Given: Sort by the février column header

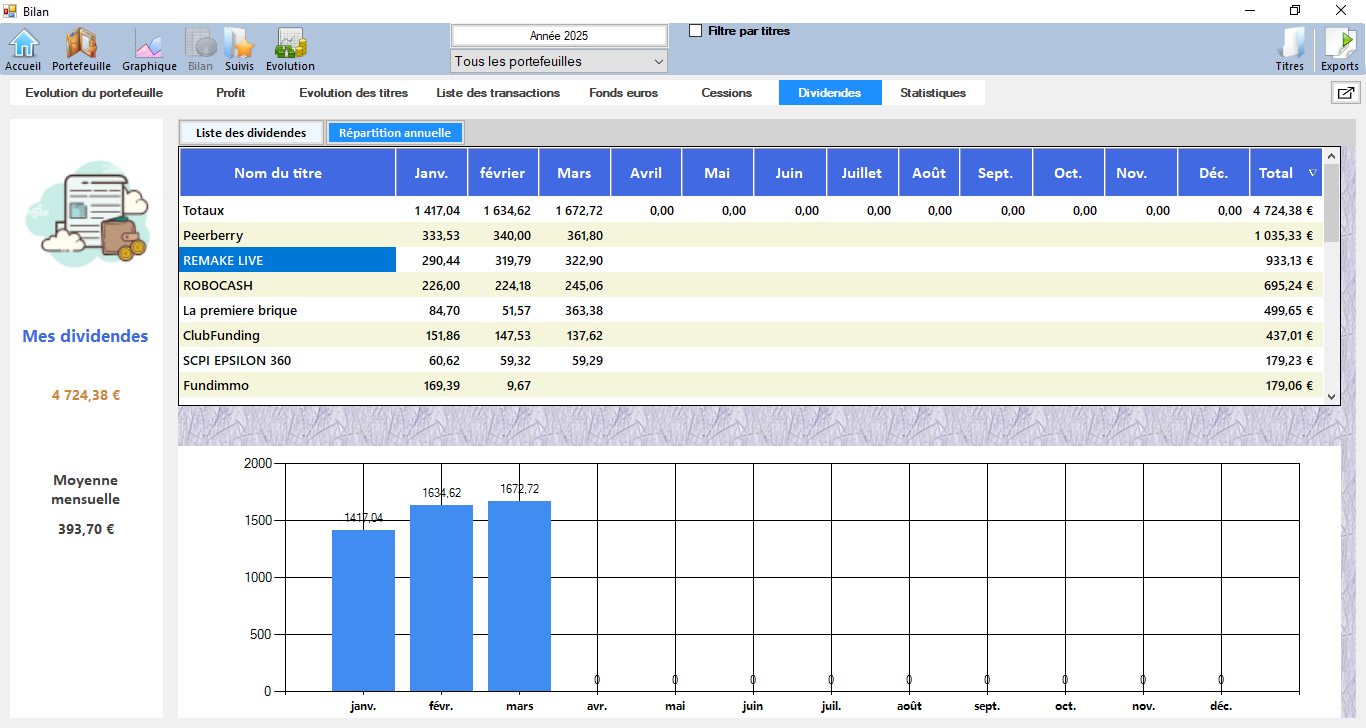Looking at the screenshot, I should coord(503,173).
